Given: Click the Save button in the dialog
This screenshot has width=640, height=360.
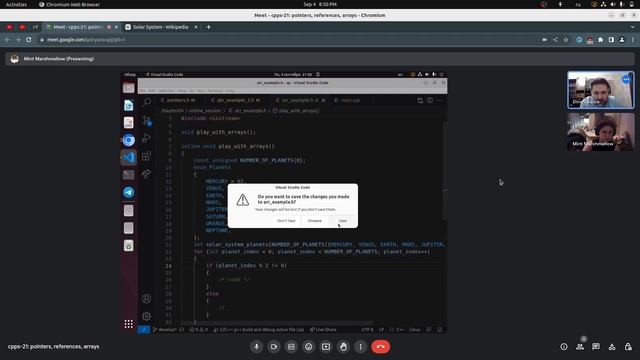Looking at the screenshot, I should point(342,220).
